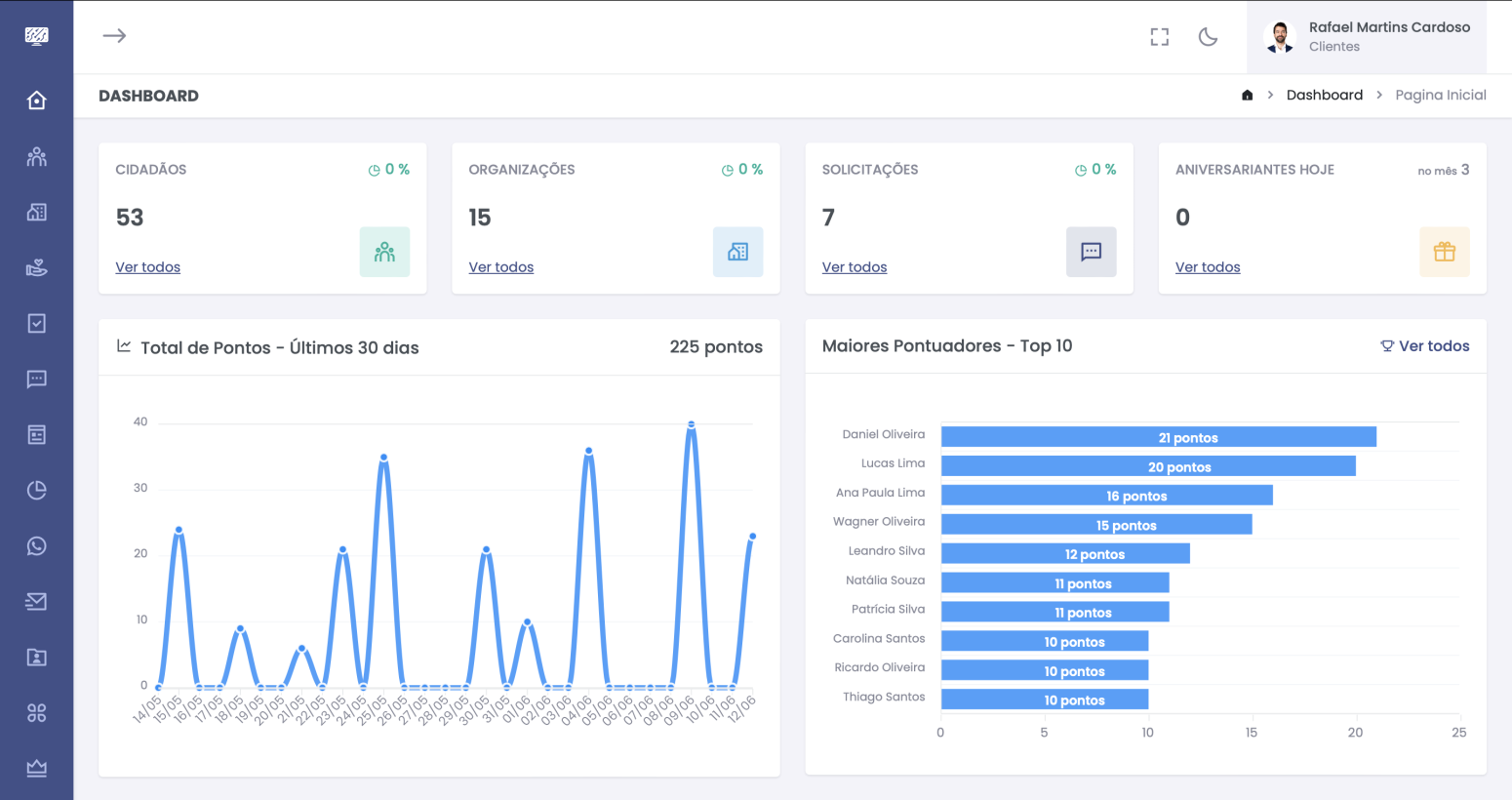Open Ver todos under Organizações
Viewport: 1512px width, 800px height.
[501, 267]
